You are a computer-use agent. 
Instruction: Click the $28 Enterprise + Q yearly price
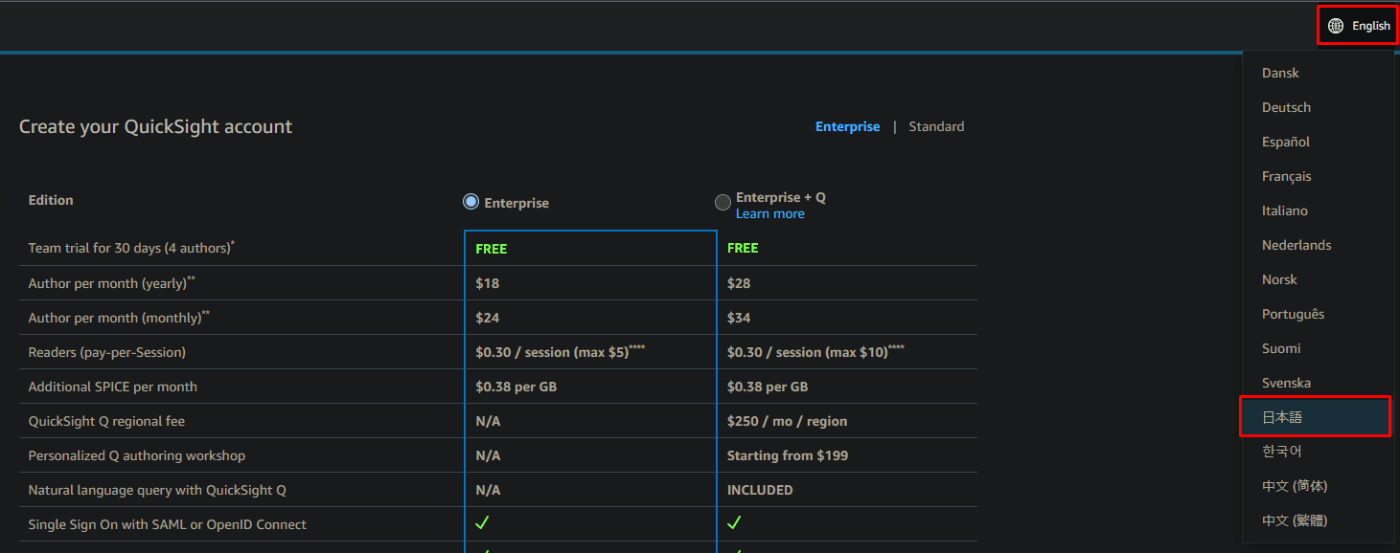pyautogui.click(x=739, y=283)
